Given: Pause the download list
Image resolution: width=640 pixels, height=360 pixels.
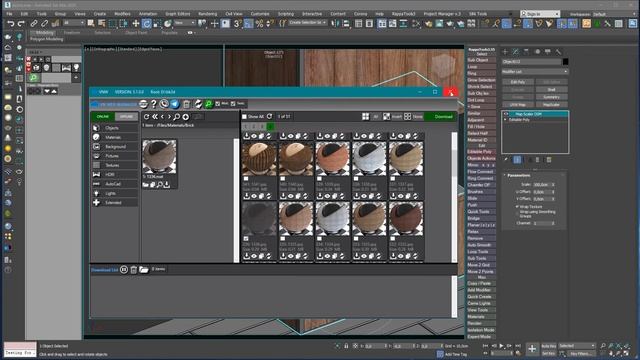Looking at the screenshot, I should 124,269.
